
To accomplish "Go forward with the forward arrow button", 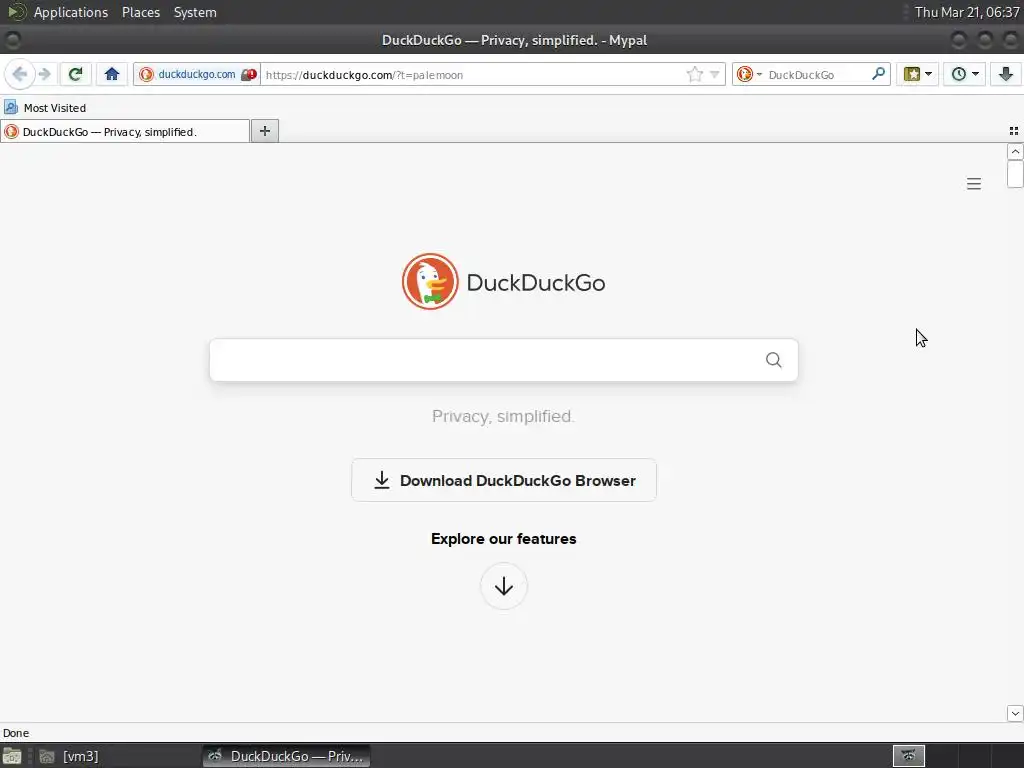I will [44, 74].
